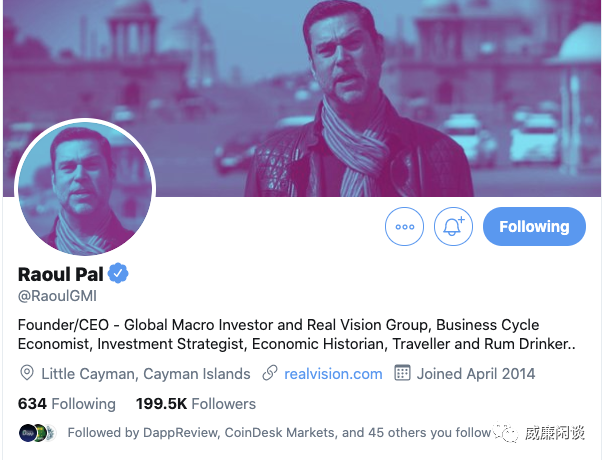Open the three-dot more options menu
Image resolution: width=604 pixels, height=460 pixels.
point(404,226)
